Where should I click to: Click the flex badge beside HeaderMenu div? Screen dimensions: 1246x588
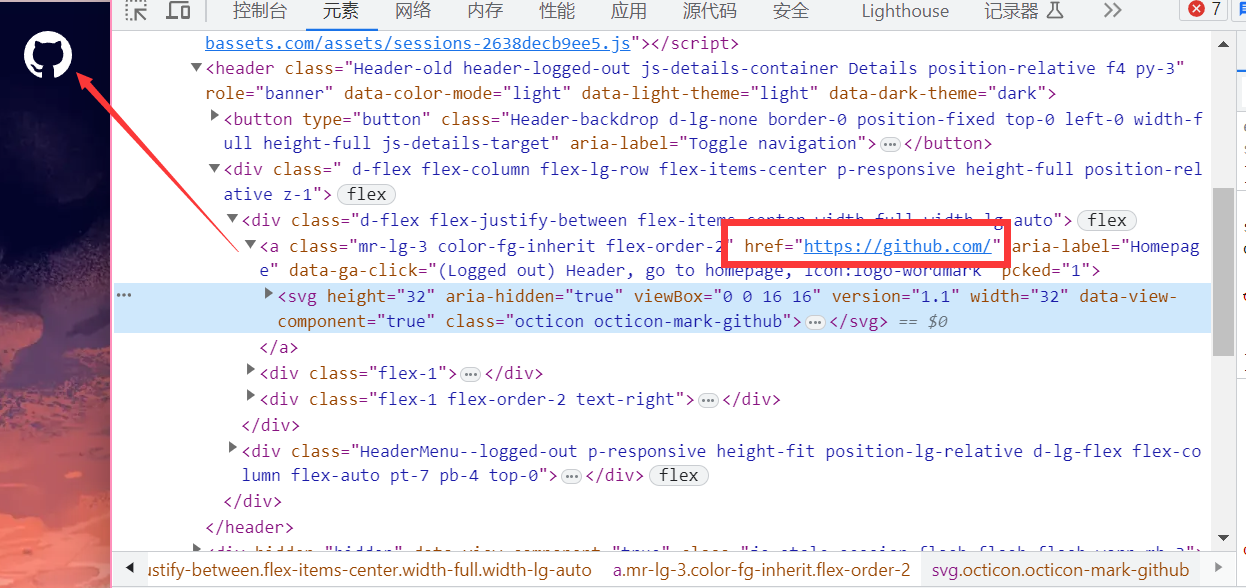[679, 475]
